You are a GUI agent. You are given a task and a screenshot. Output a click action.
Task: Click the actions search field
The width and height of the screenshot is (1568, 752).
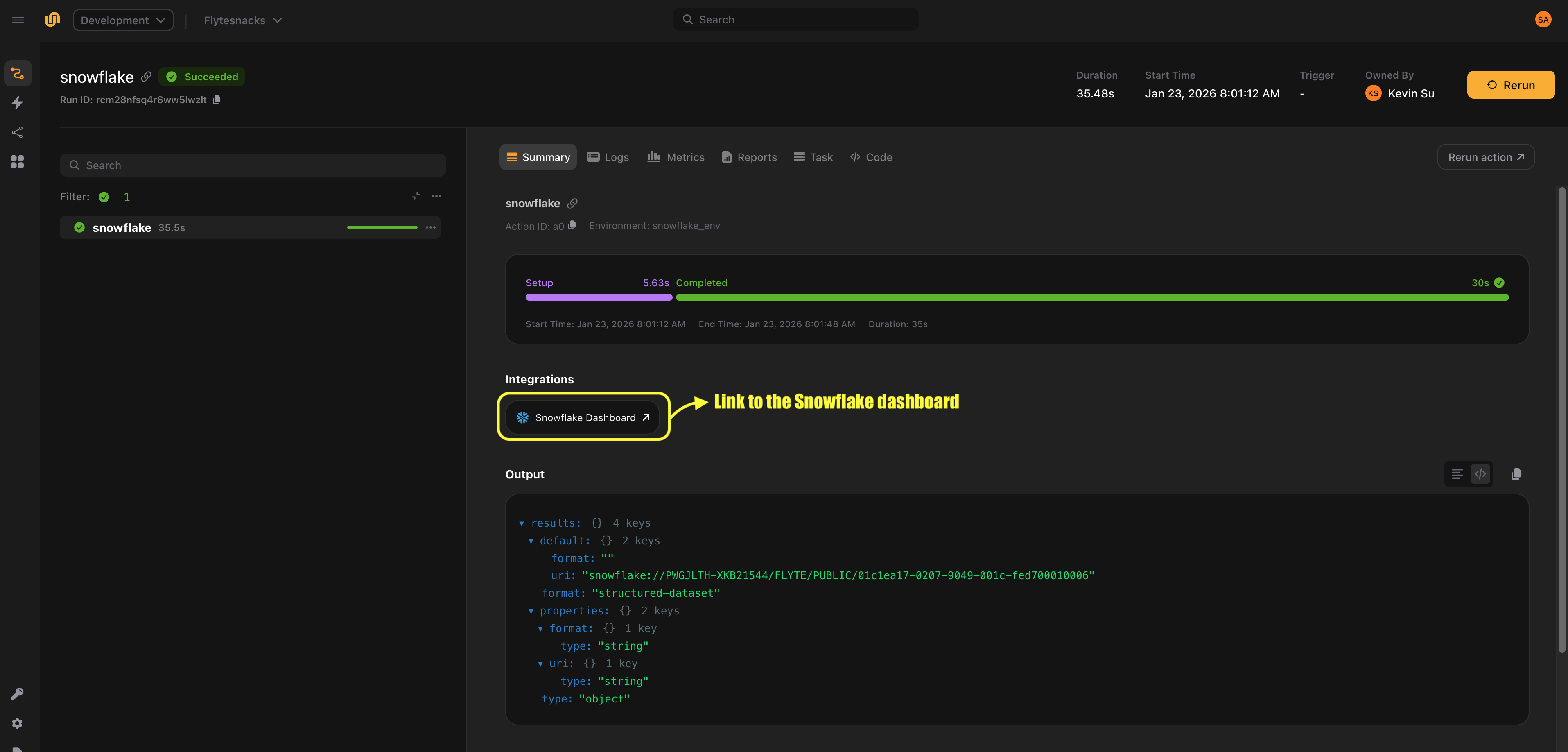(x=253, y=165)
